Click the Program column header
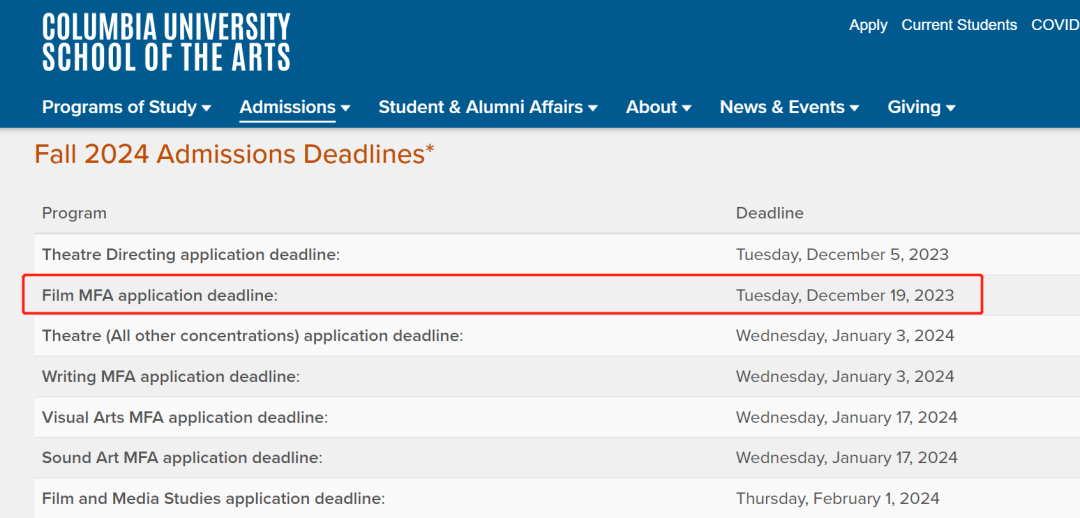 tap(74, 213)
